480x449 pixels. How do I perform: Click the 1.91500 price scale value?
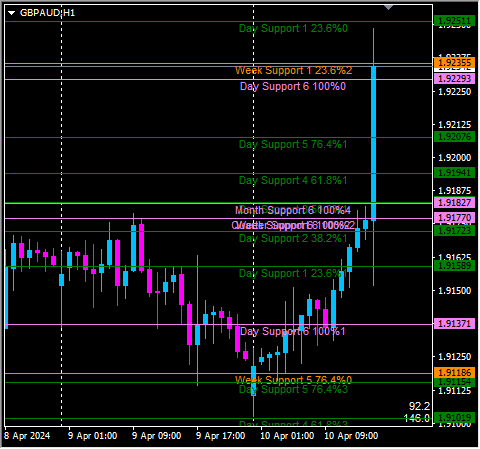coord(454,290)
